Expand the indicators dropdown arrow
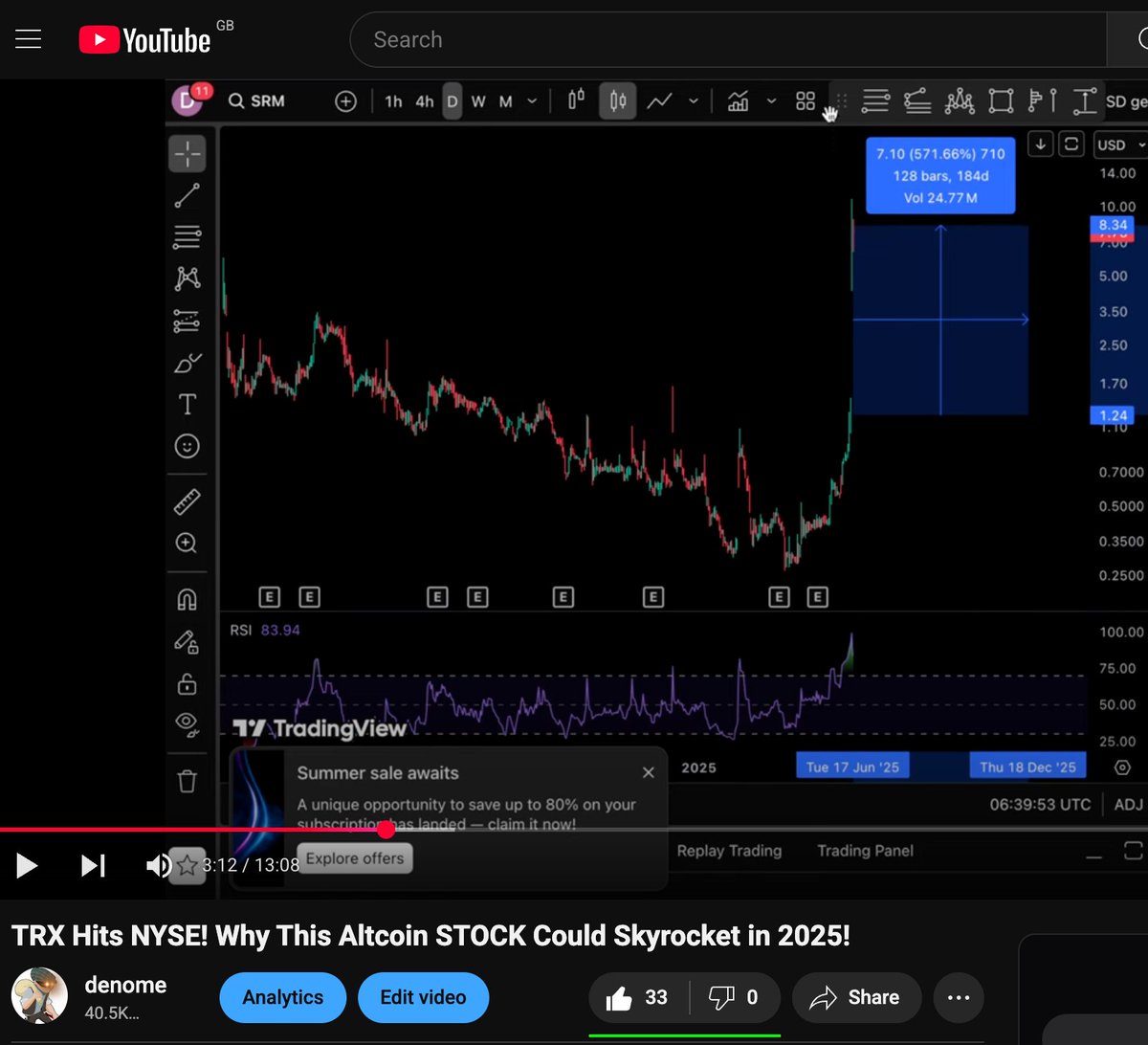Viewport: 1148px width, 1045px height. [771, 100]
